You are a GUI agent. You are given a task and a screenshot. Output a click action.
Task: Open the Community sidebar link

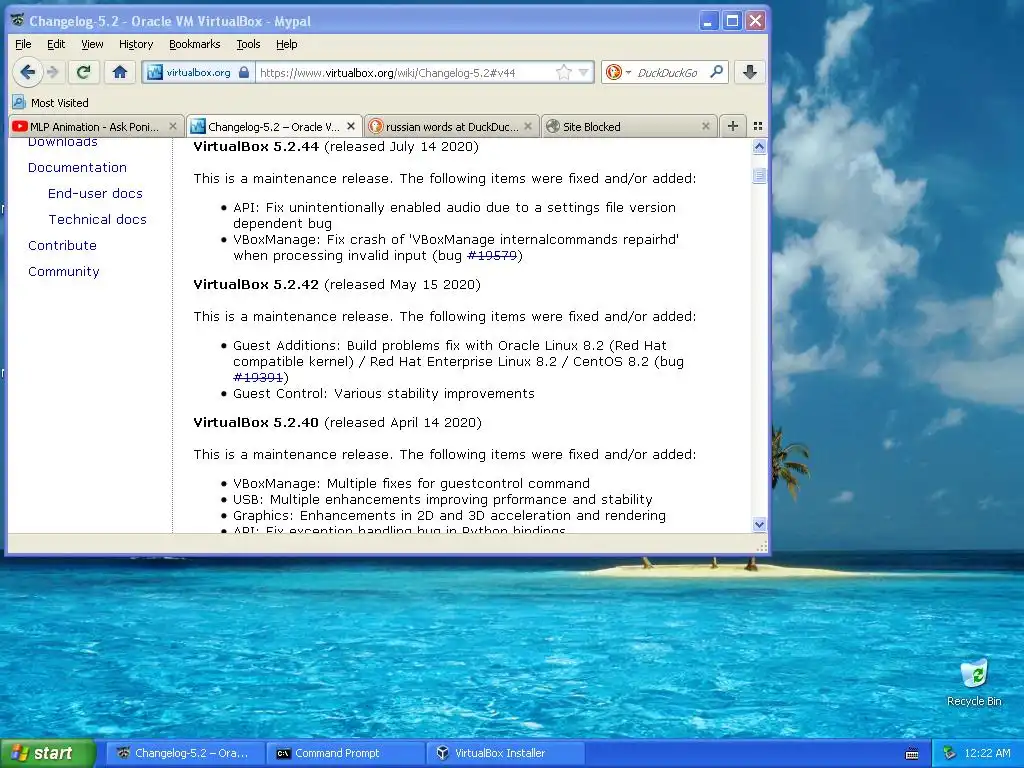(63, 272)
